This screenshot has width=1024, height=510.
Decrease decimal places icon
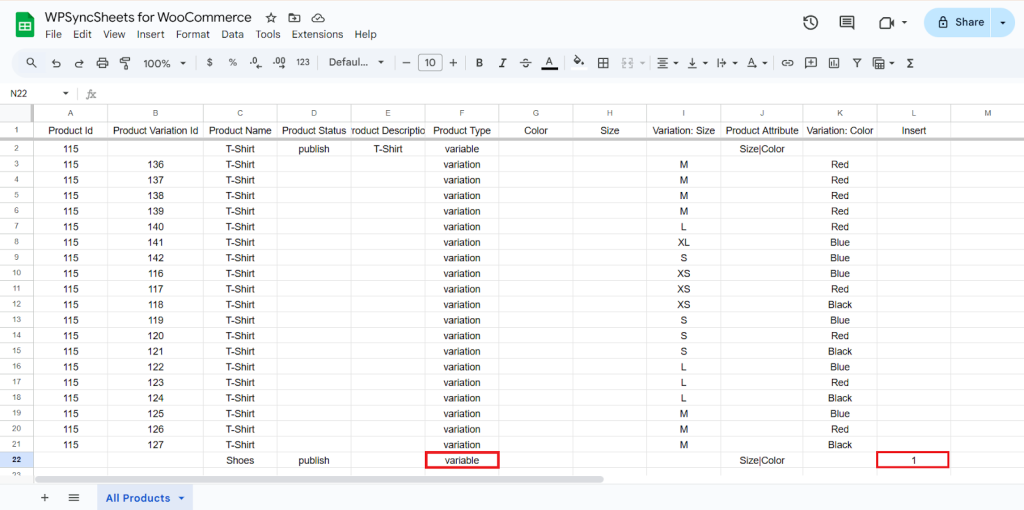255,63
